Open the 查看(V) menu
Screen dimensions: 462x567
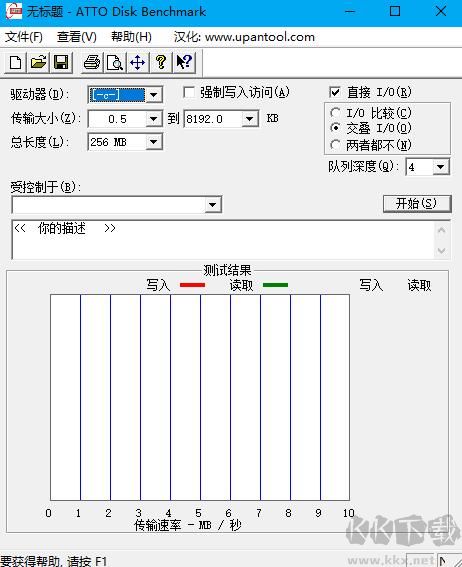(77, 37)
